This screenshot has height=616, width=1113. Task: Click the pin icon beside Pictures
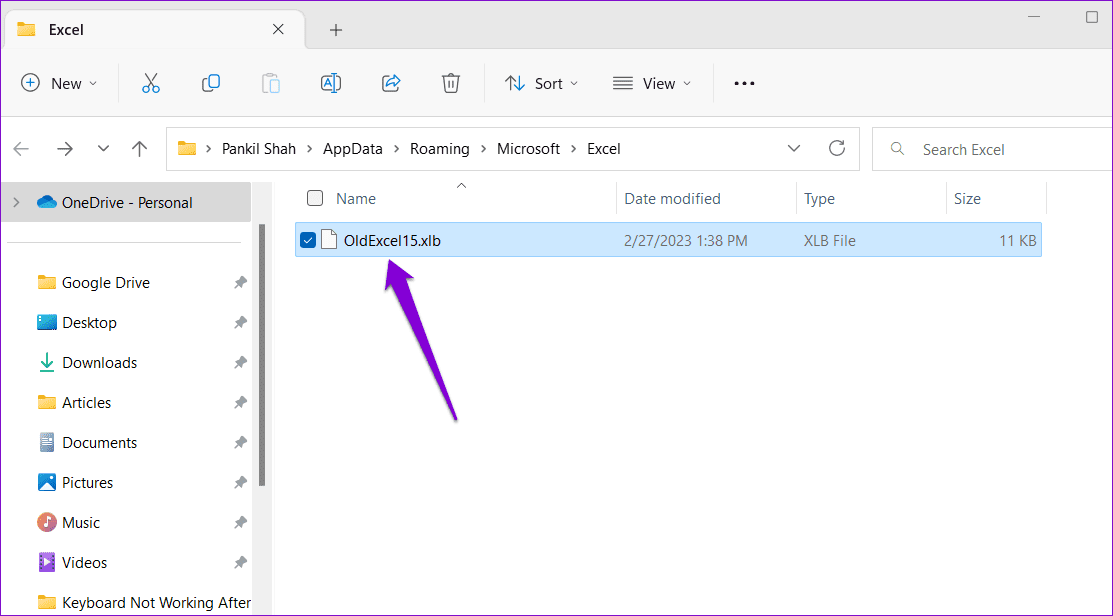[241, 483]
